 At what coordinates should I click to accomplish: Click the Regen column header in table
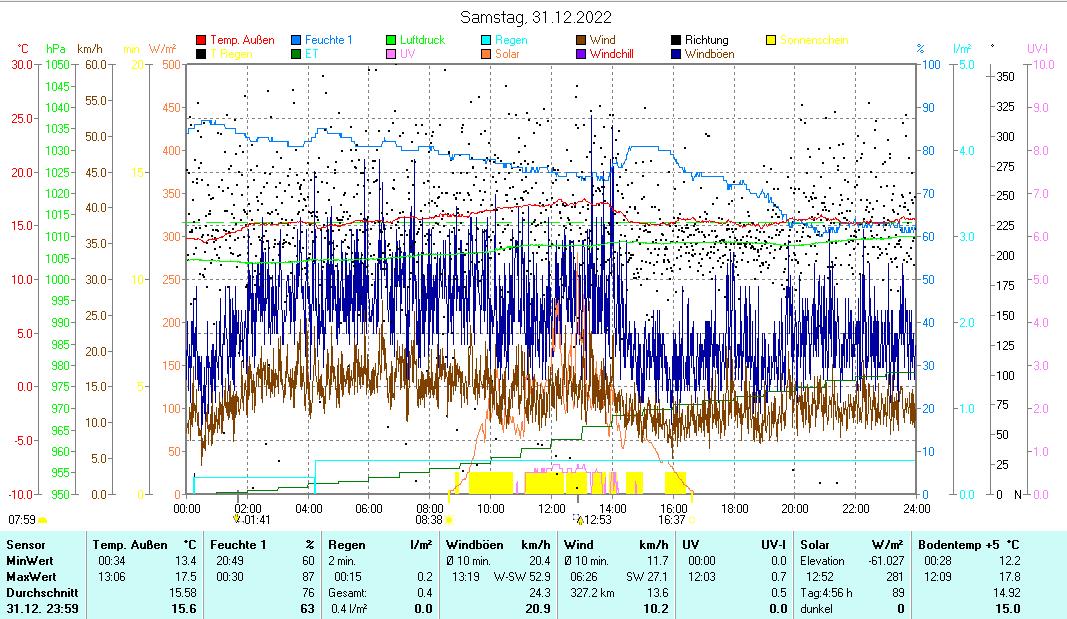pyautogui.click(x=345, y=544)
